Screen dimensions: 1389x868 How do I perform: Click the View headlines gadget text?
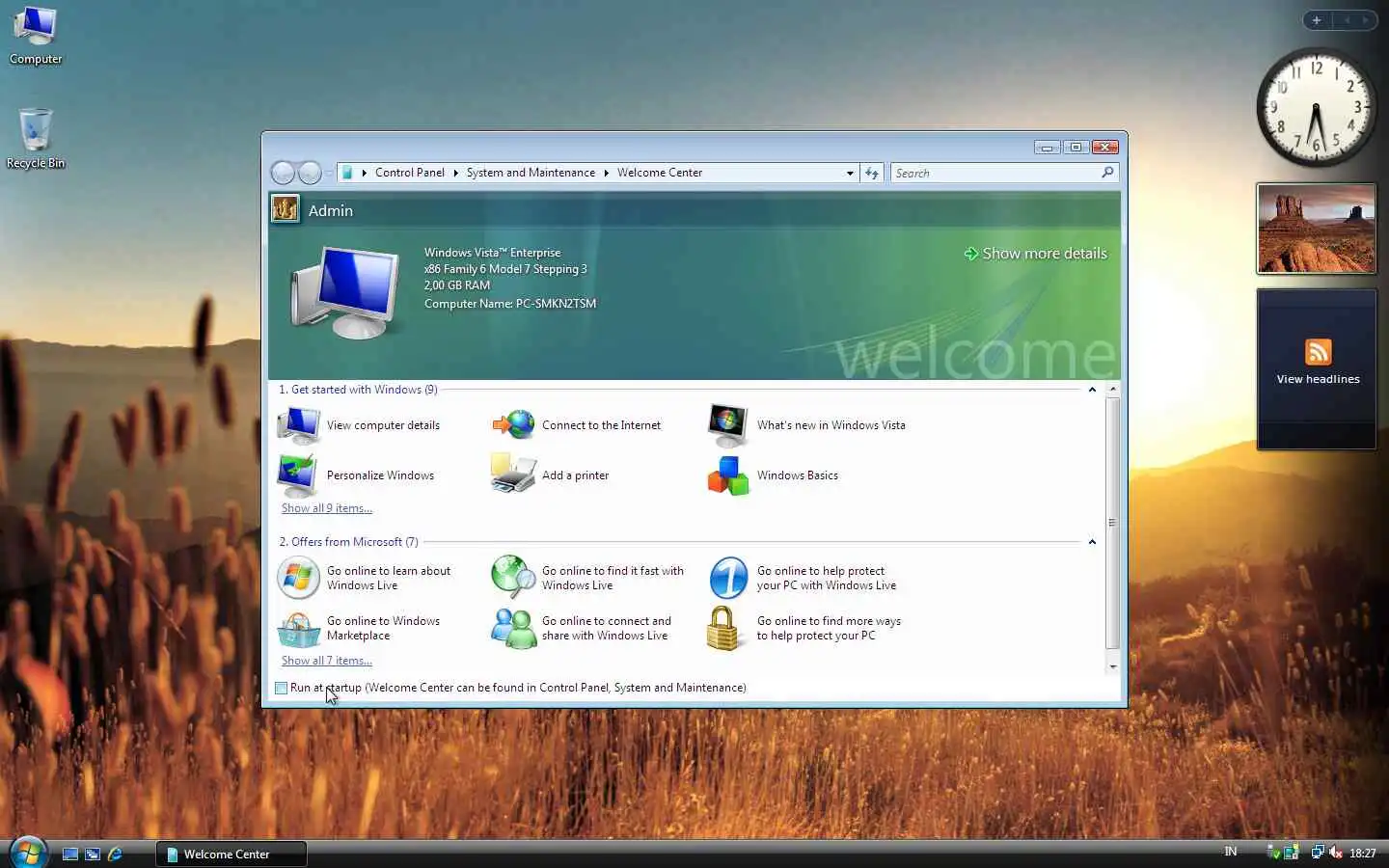1318,379
